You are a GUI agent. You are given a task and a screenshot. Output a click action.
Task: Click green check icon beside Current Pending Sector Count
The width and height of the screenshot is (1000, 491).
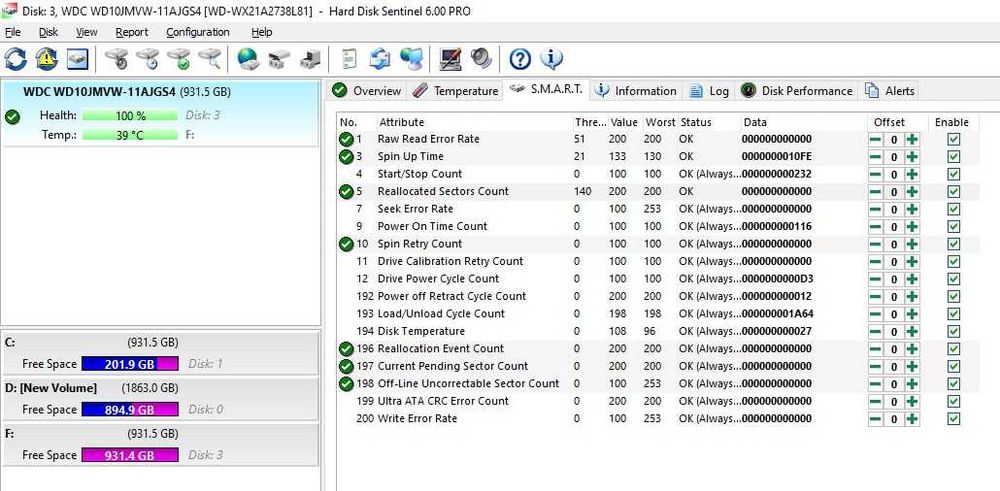tap(346, 366)
